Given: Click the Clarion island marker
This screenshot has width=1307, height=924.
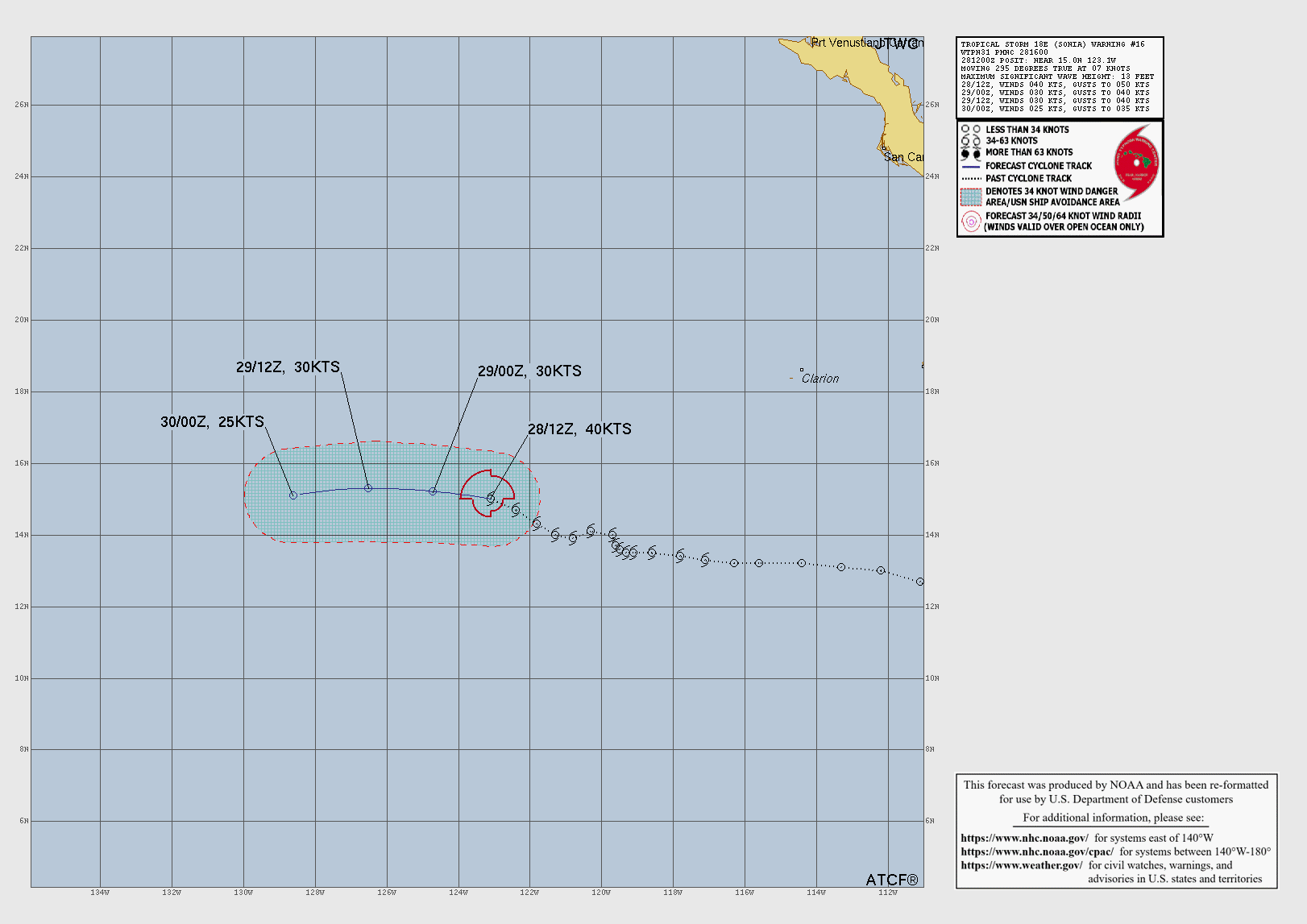Looking at the screenshot, I should pyautogui.click(x=801, y=371).
